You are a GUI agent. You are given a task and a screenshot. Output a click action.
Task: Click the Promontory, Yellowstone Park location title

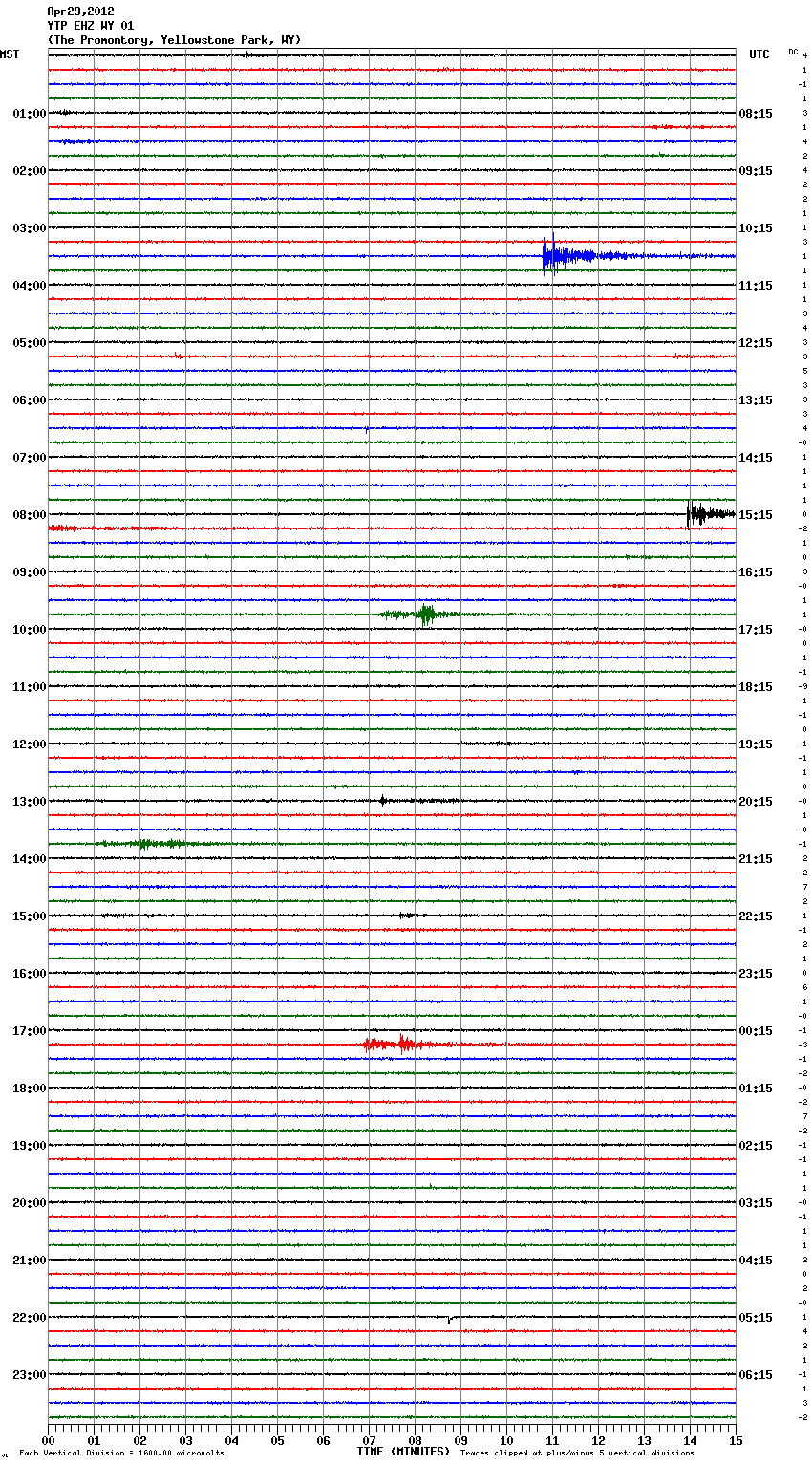coord(174,40)
